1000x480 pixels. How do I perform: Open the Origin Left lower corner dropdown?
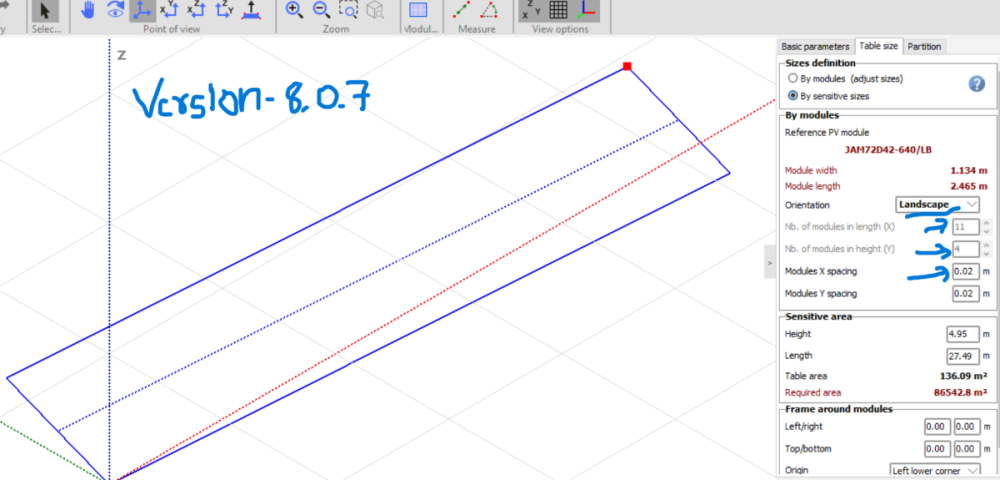tap(935, 470)
